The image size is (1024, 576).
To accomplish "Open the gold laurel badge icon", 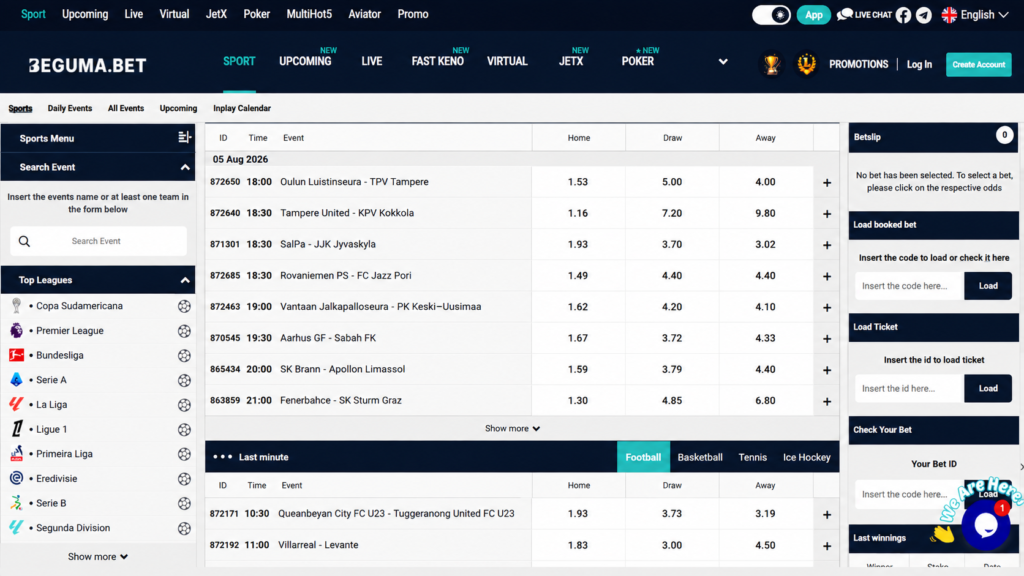I will tap(807, 64).
